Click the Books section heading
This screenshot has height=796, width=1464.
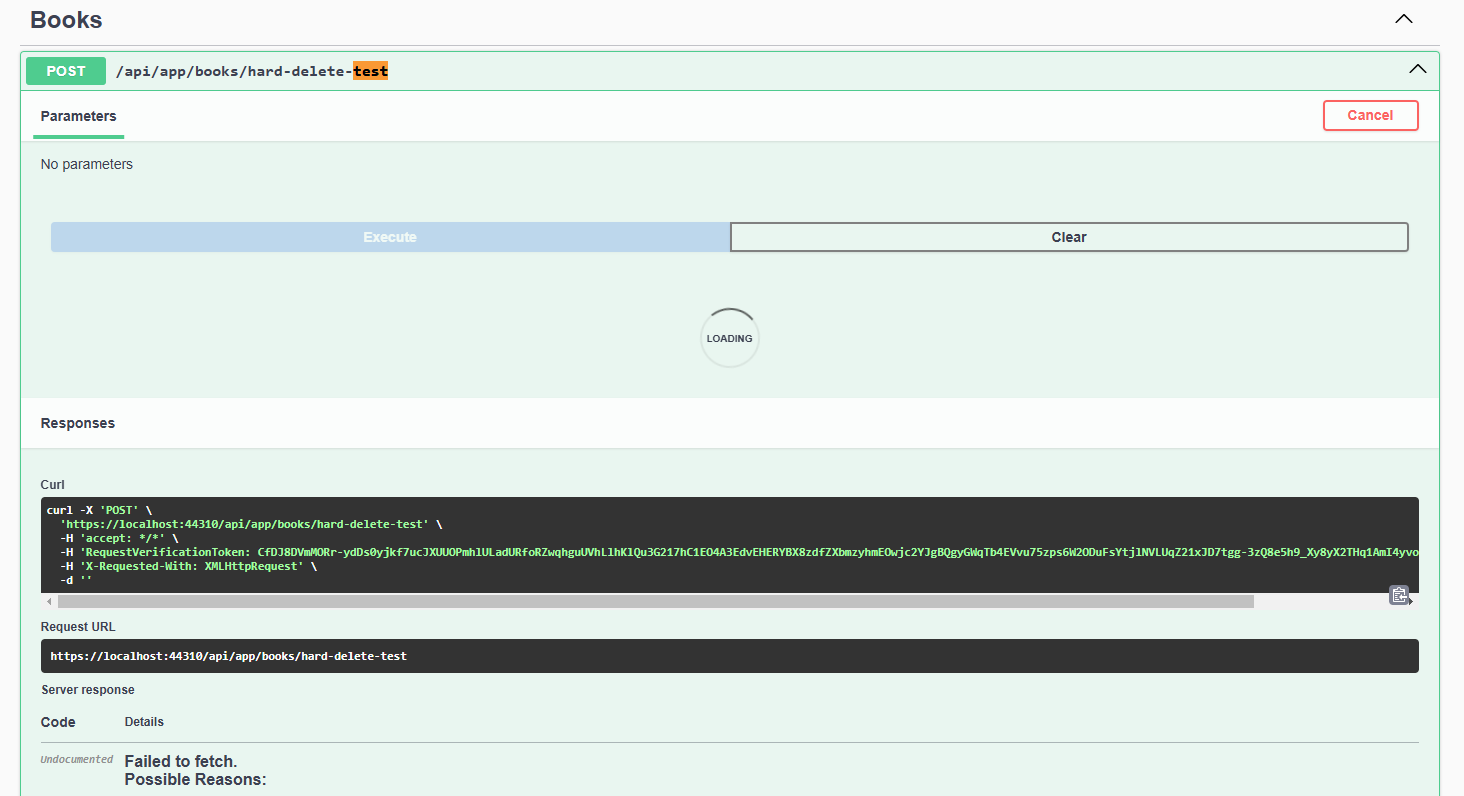(66, 20)
